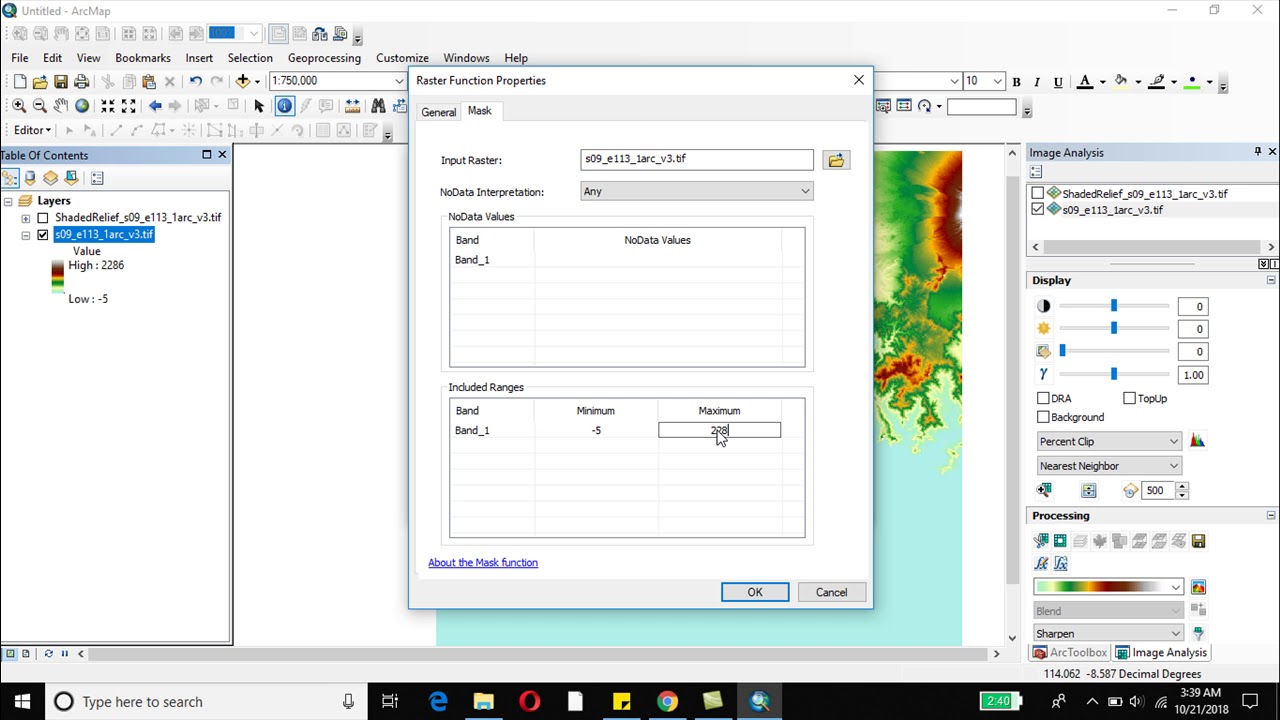
Task: Open the histogram stretch icon
Action: click(x=1197, y=441)
